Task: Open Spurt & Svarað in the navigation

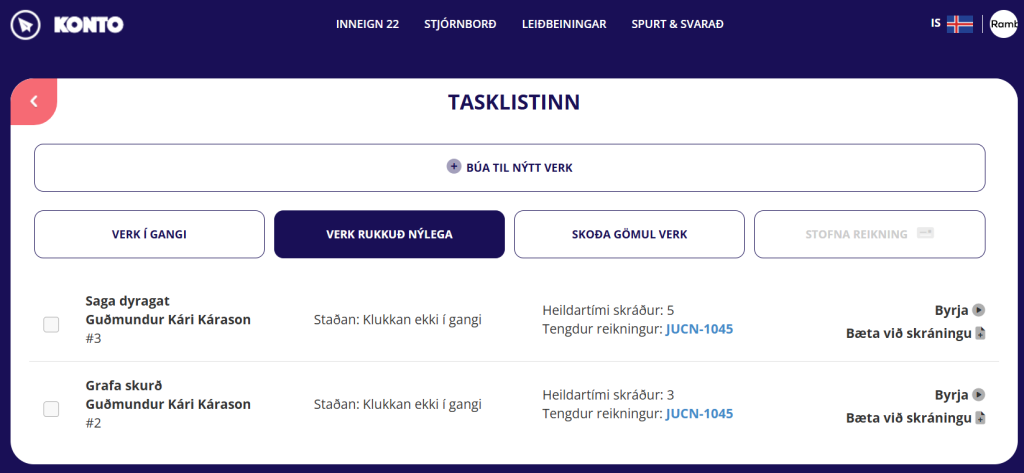Action: [x=677, y=24]
